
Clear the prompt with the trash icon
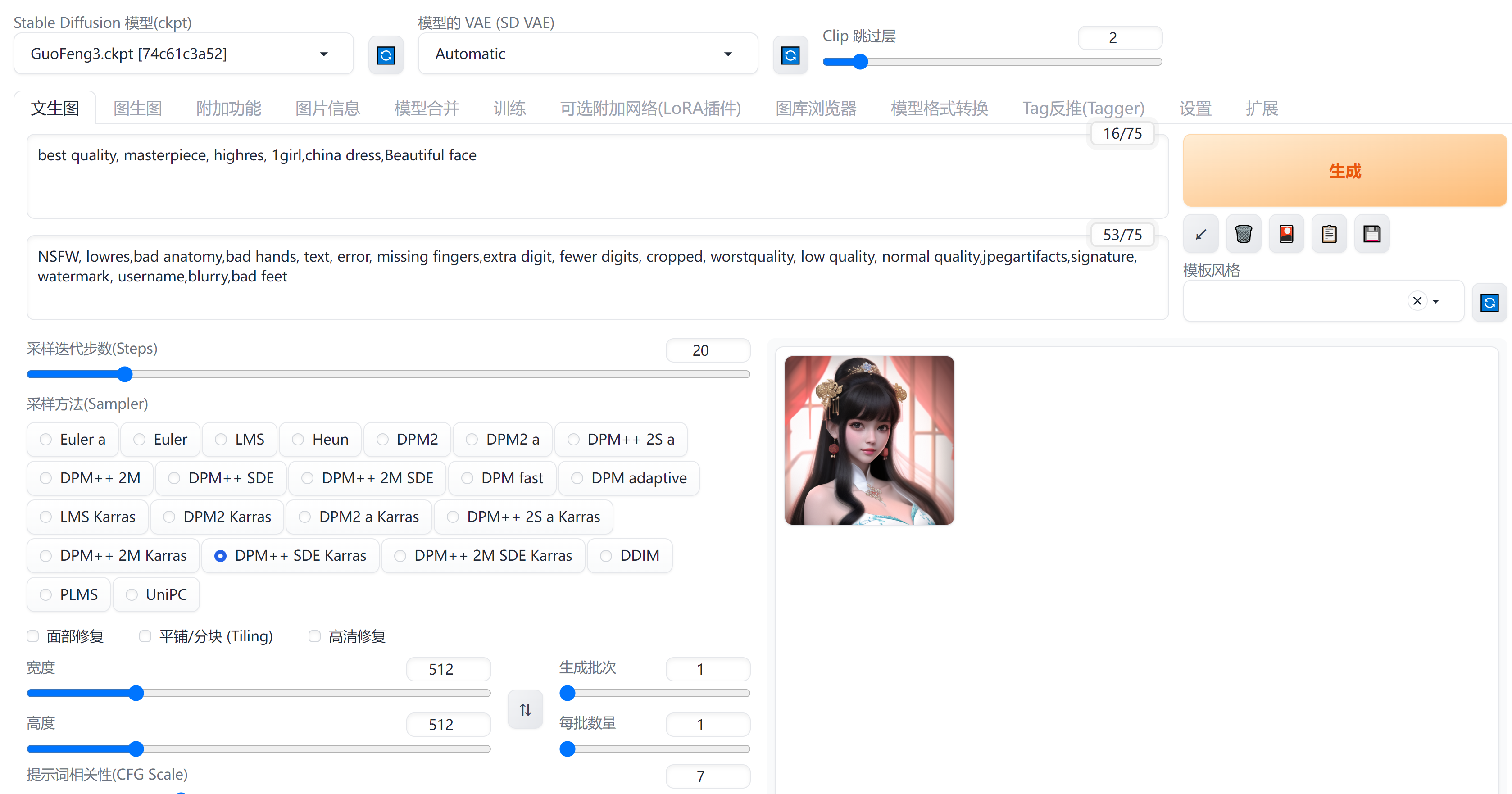pyautogui.click(x=1243, y=234)
